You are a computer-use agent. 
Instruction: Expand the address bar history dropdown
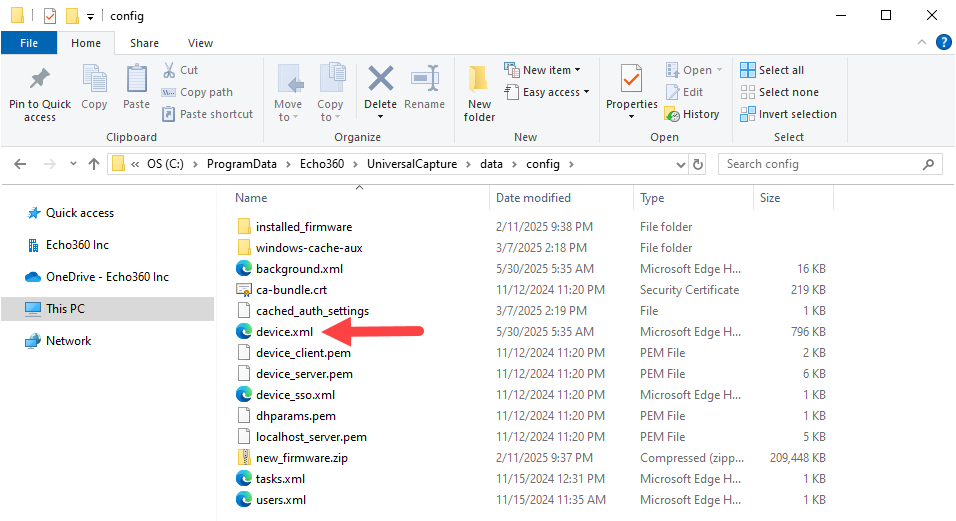[681, 165]
